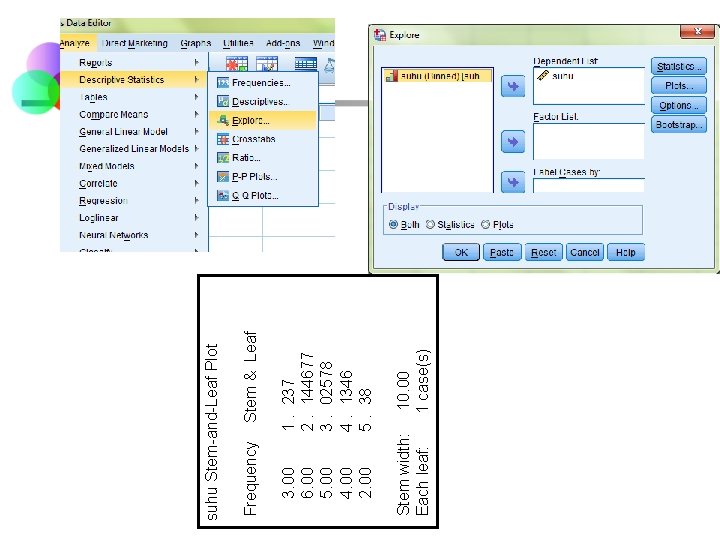Viewport: 720px width, 540px height.
Task: Open the Add-ons menu
Action: tap(283, 43)
